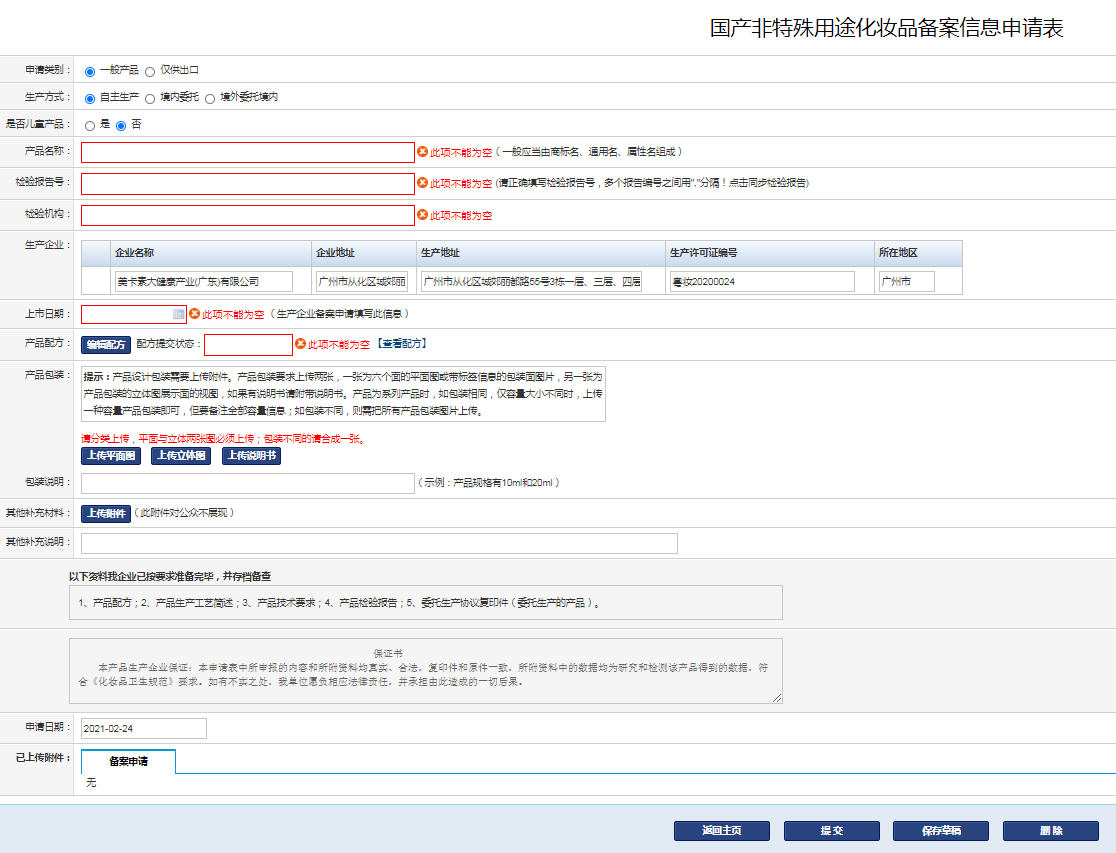The height and width of the screenshot is (853, 1116).
Task: Click the 上传立体图 button
Action: (181, 456)
